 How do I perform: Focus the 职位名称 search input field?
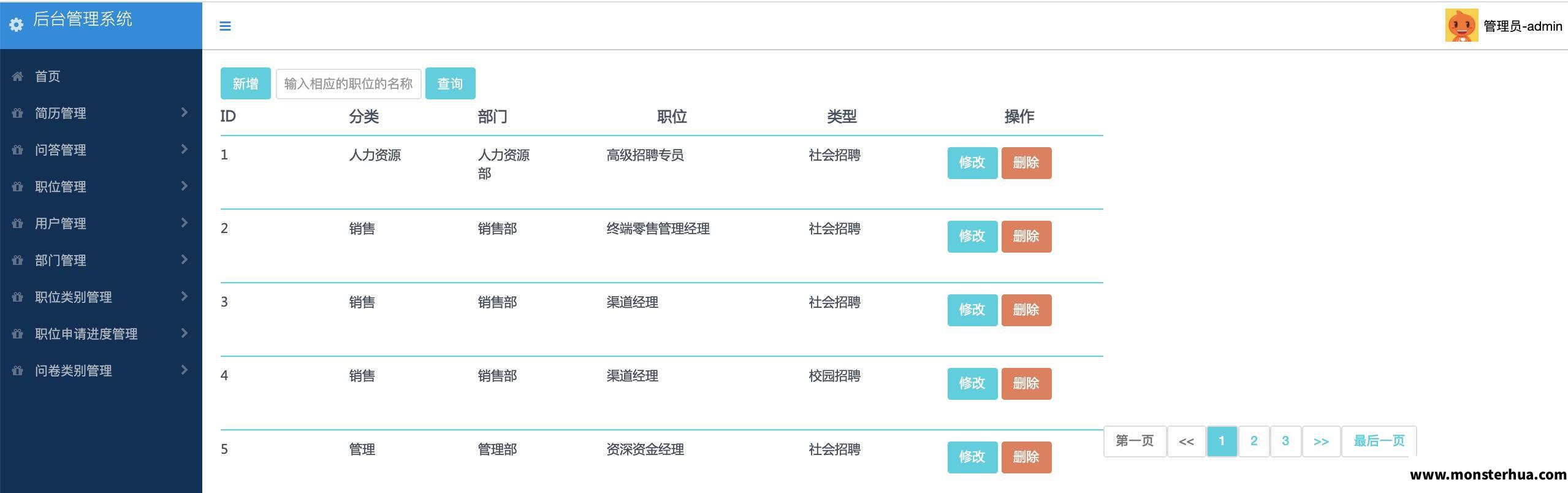pos(348,83)
